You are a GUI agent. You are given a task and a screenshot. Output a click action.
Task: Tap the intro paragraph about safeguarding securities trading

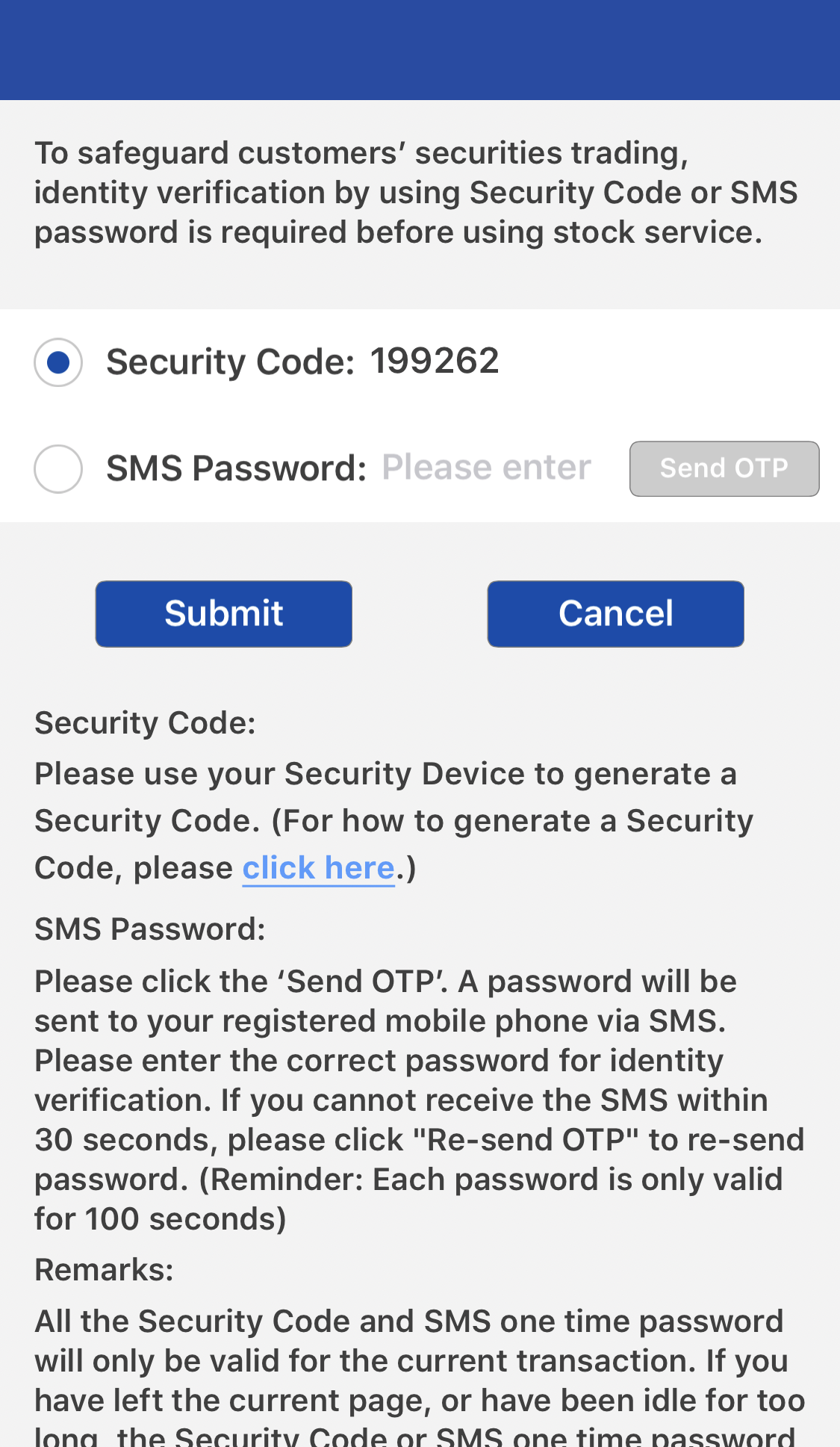[415, 193]
